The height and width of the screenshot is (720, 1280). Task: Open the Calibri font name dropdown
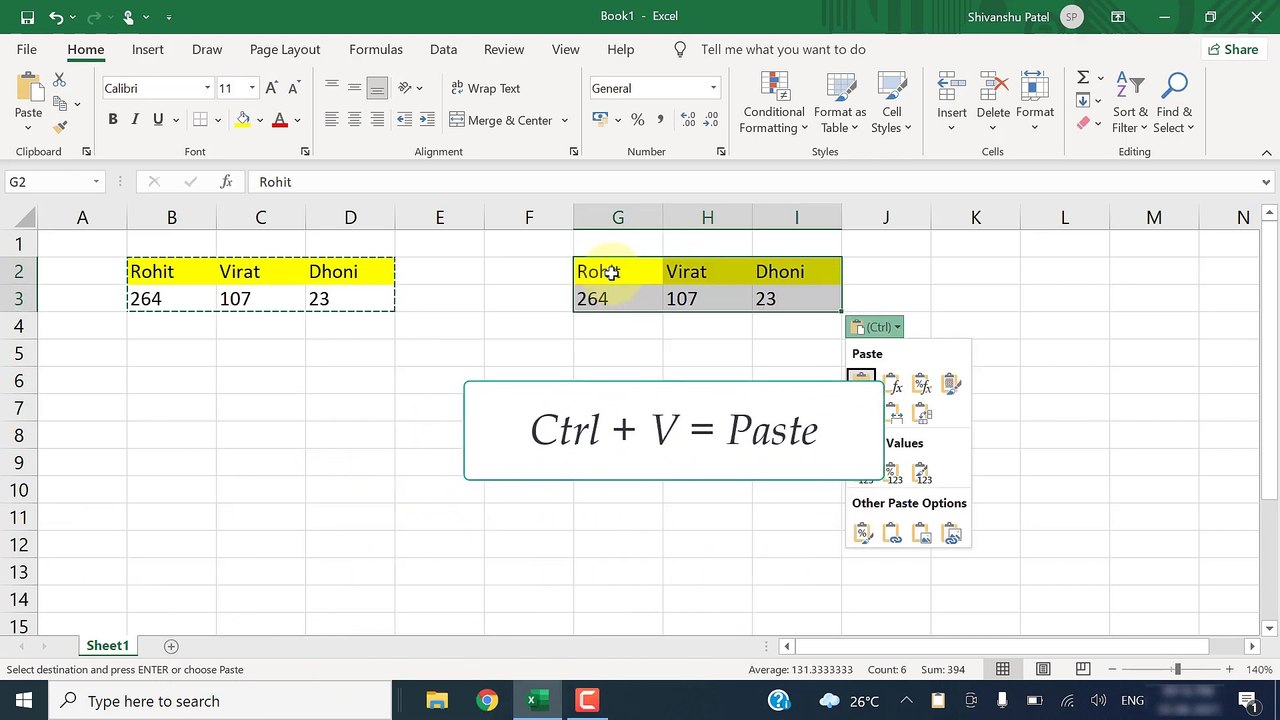(208, 88)
